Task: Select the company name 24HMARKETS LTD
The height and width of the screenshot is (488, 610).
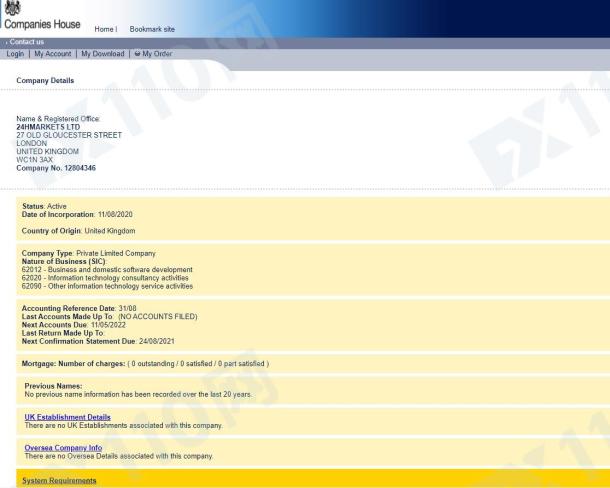Action: (x=48, y=127)
